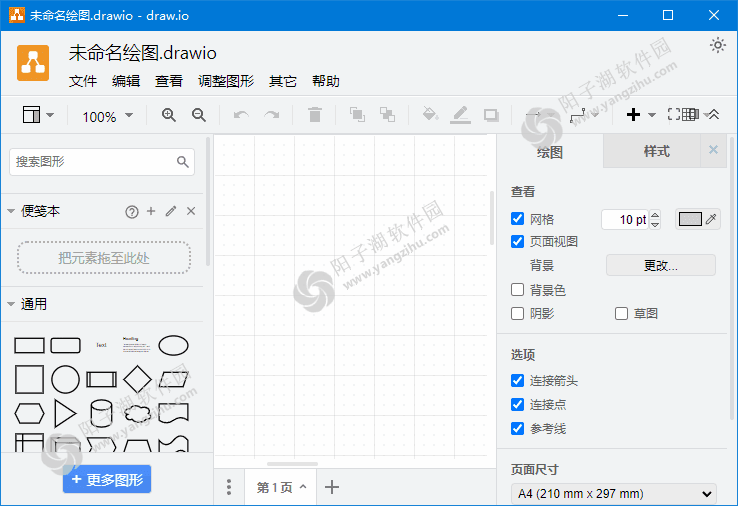738x506 pixels.
Task: Select the diamond shape in General
Action: point(137,379)
